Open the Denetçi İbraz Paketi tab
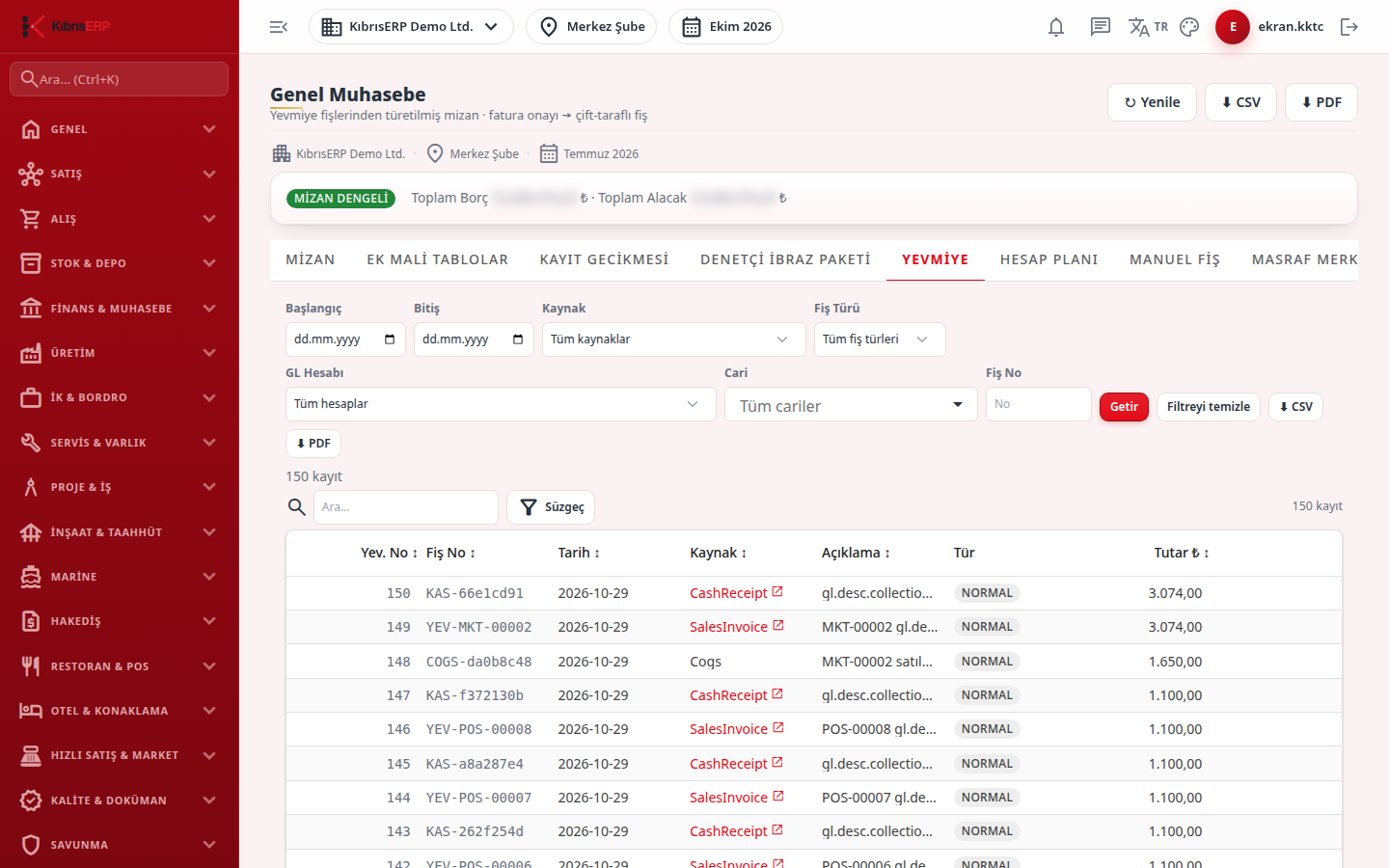 pos(785,259)
